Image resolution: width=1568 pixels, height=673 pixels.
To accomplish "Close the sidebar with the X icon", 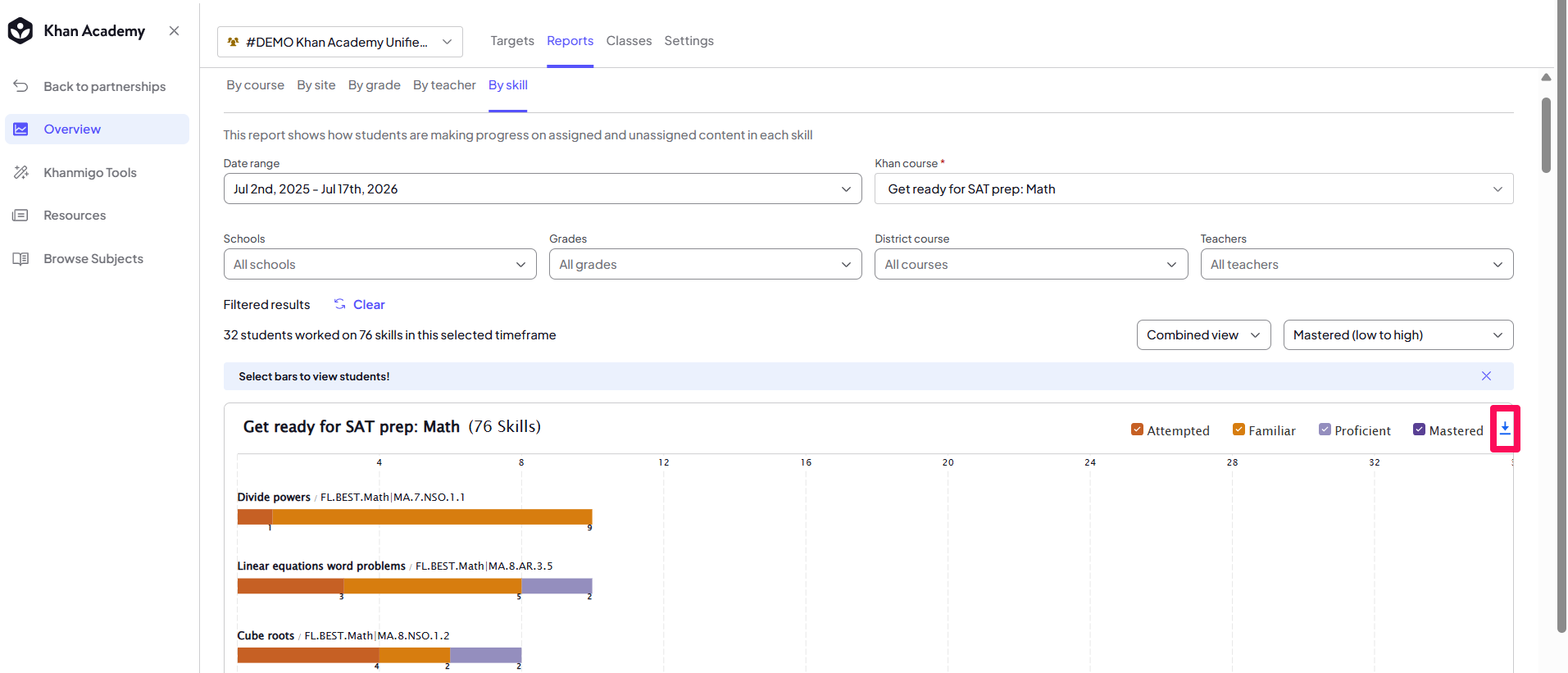I will click(174, 31).
